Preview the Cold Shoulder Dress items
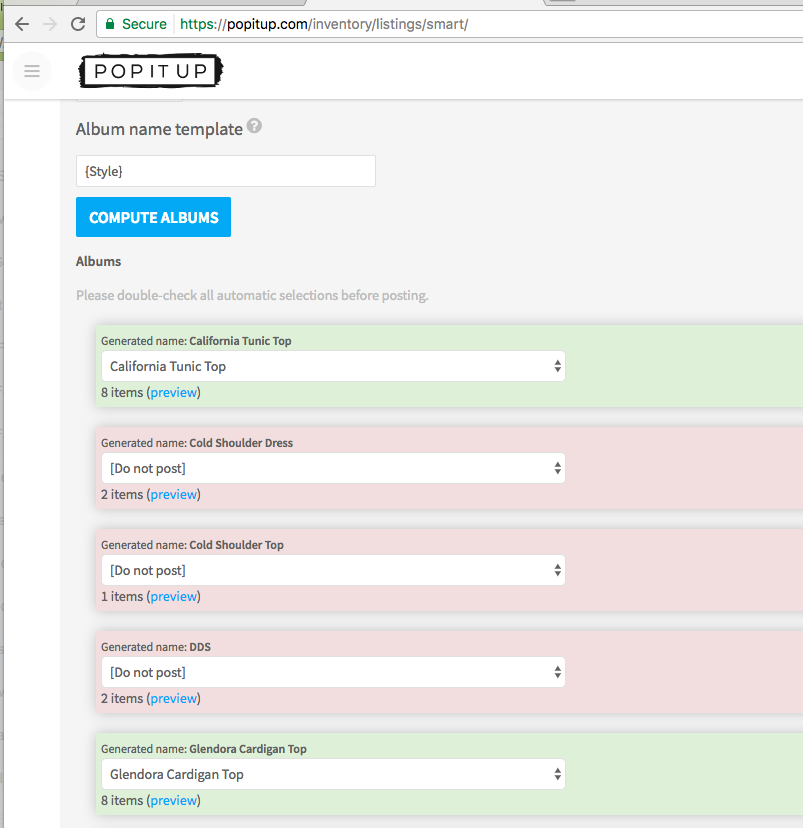 174,494
